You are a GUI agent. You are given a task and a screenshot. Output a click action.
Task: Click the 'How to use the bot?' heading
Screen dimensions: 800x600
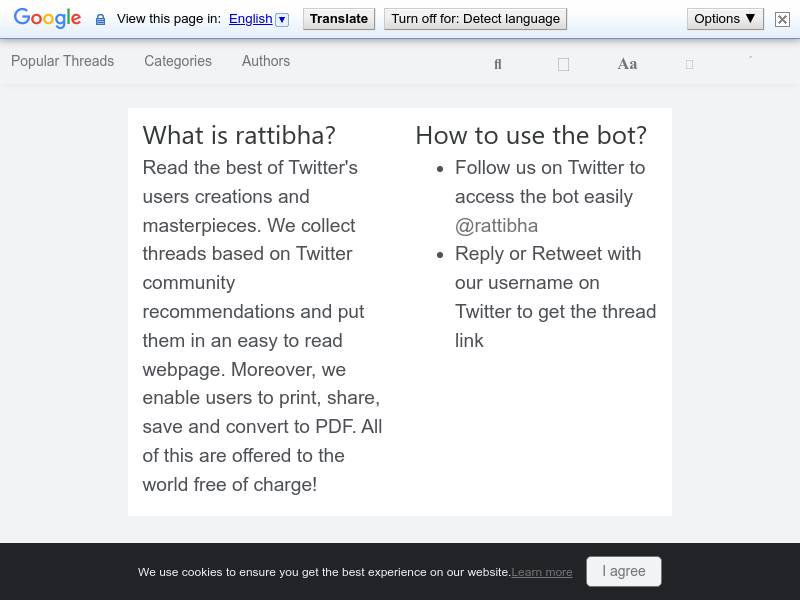tap(531, 135)
